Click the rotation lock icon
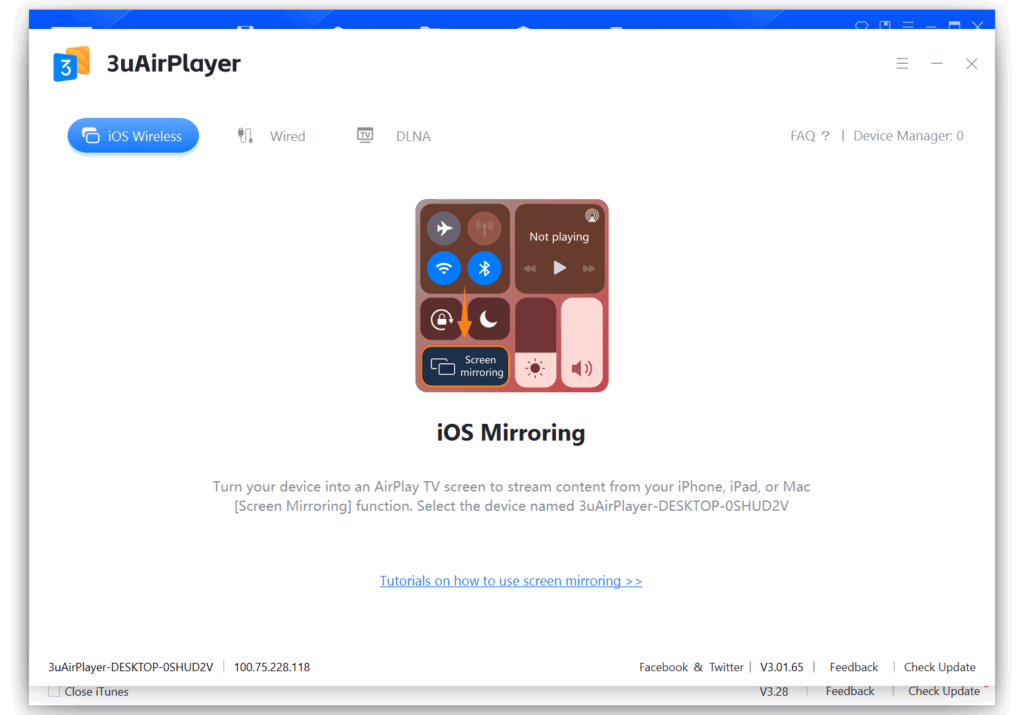Viewport: 1024px width, 715px height. tap(441, 319)
